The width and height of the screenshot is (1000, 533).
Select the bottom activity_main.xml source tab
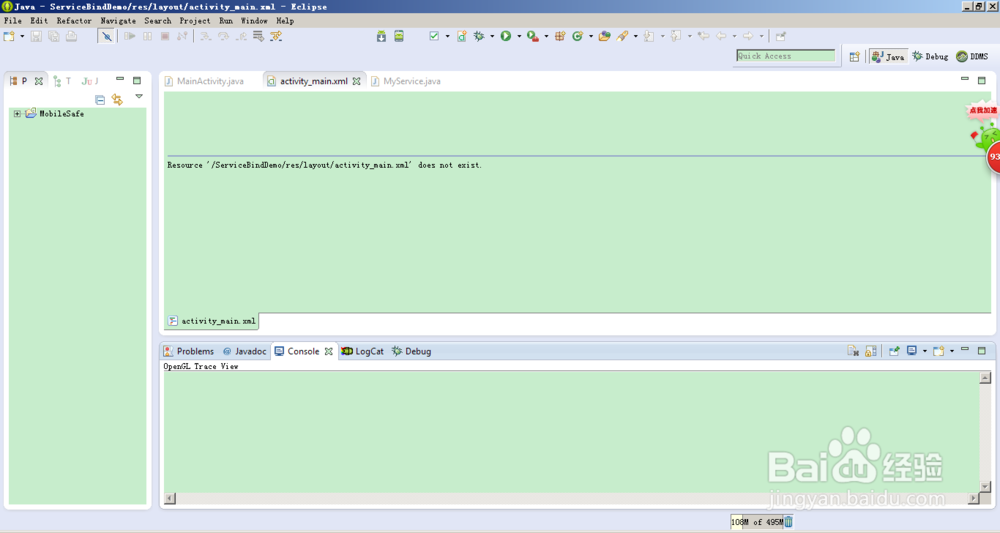pos(212,321)
